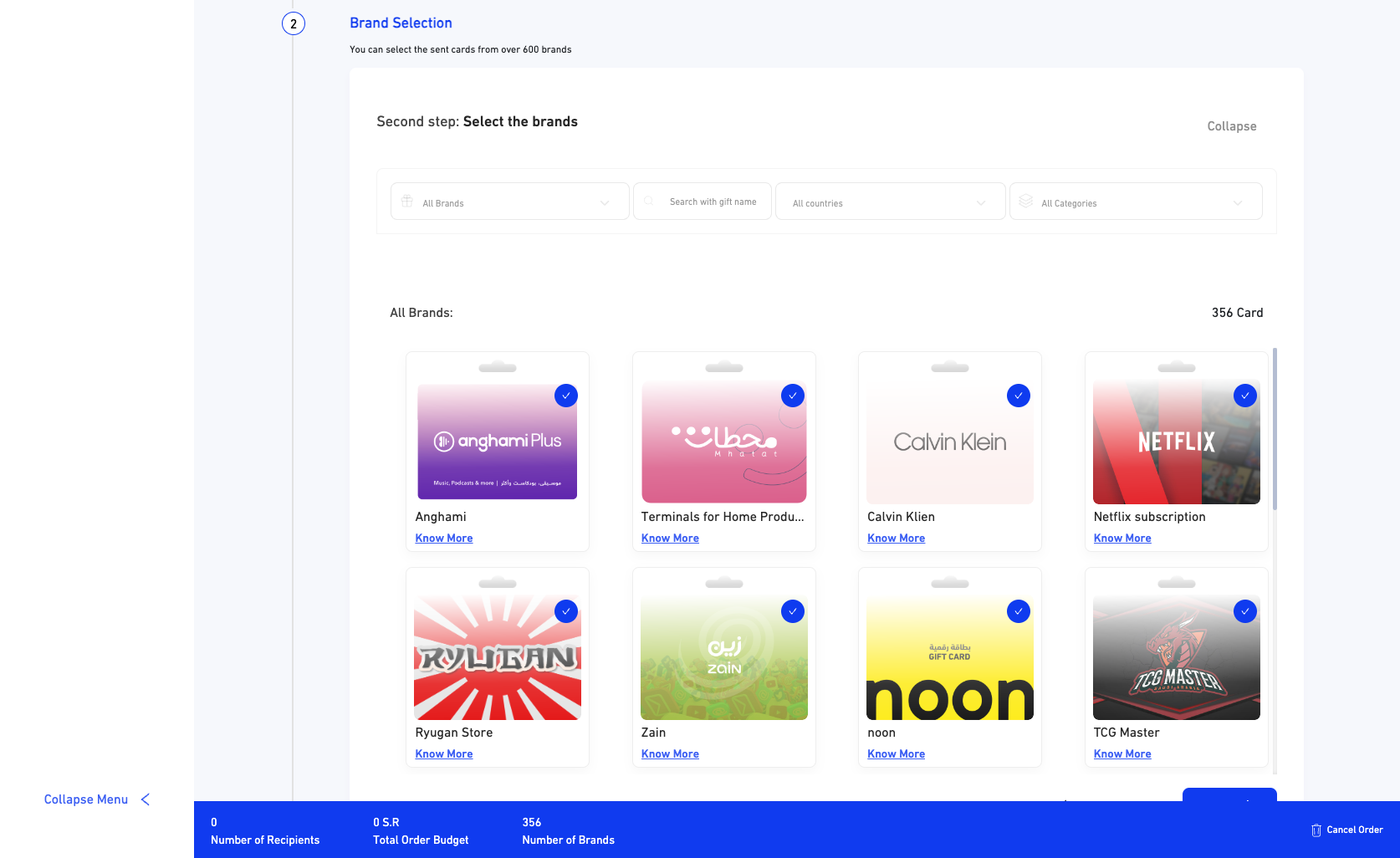Toggle the Zain card checkmark

point(793,611)
